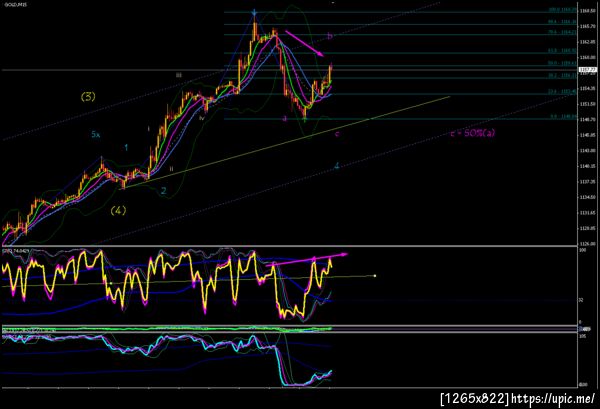Select the grey "iv" sub-wave label

pos(202,118)
